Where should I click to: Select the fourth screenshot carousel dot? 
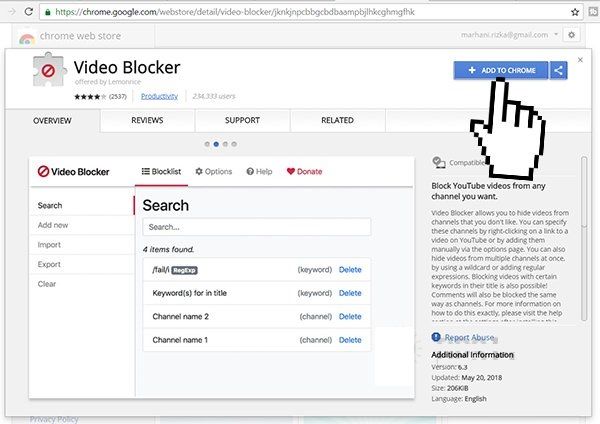234,144
